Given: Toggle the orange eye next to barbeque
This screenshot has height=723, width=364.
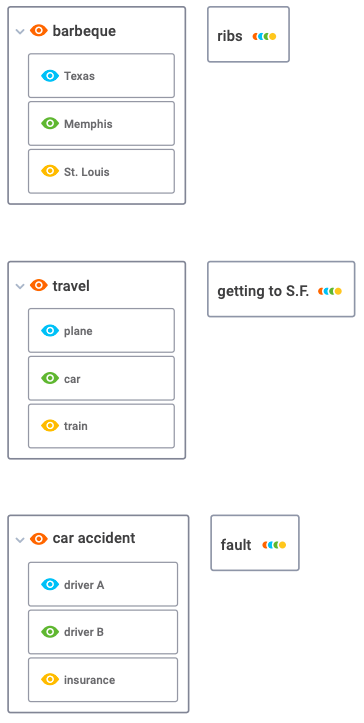Looking at the screenshot, I should [x=39, y=31].
